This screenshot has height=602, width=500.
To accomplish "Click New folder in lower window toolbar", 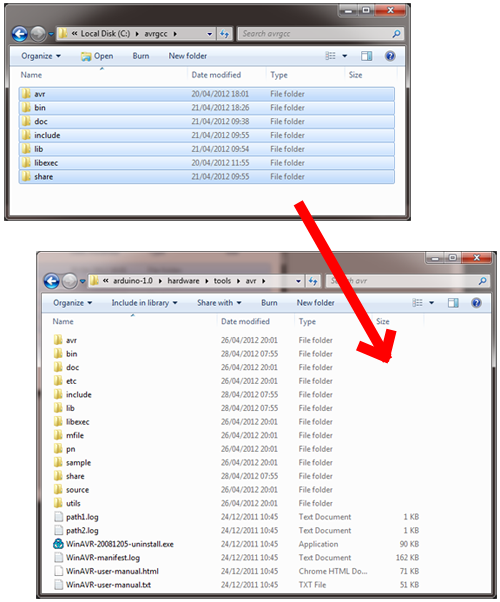I will (315, 303).
